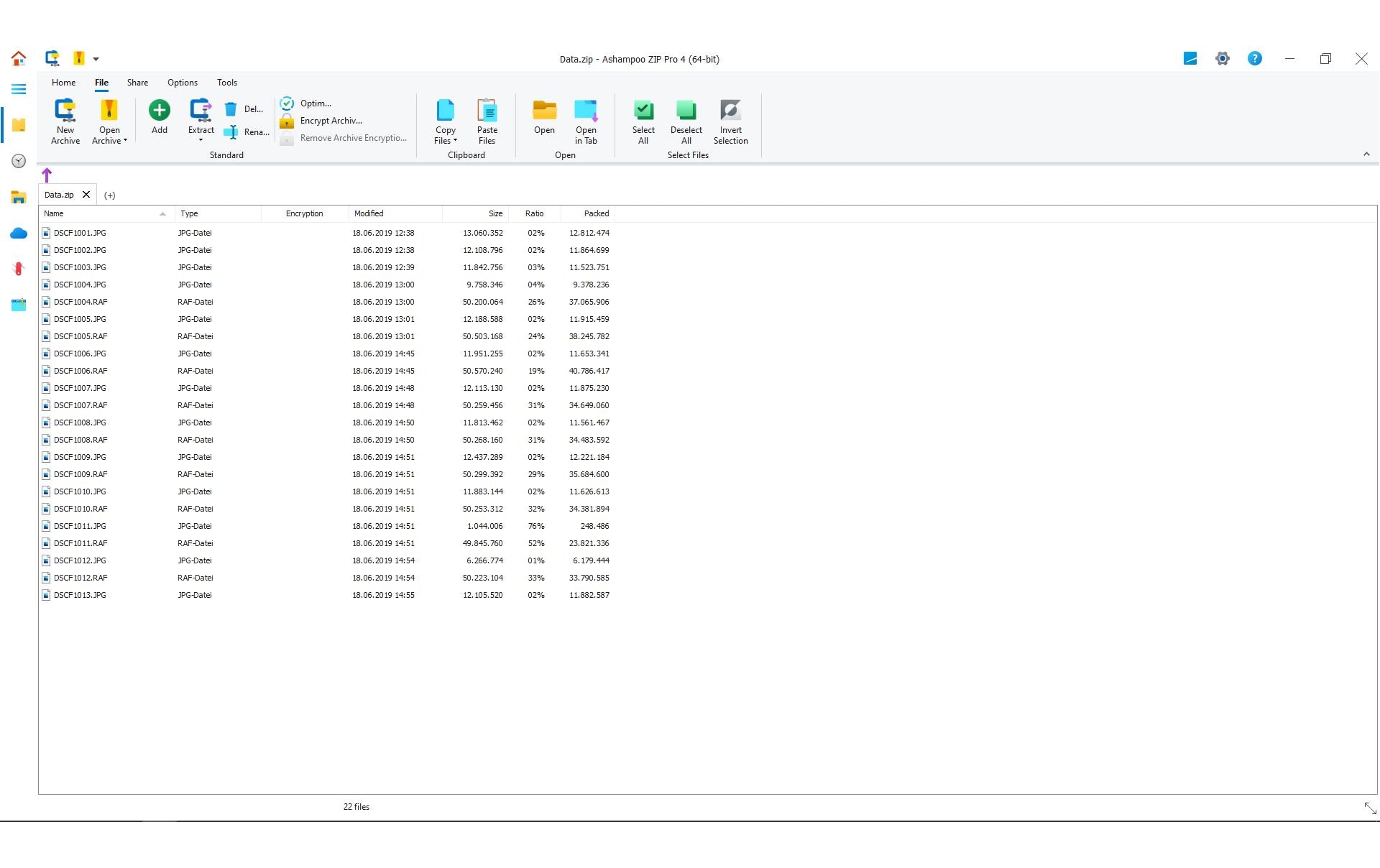This screenshot has width=1380, height=868.
Task: Select file DSCF1012.RAF
Action: pyautogui.click(x=80, y=578)
